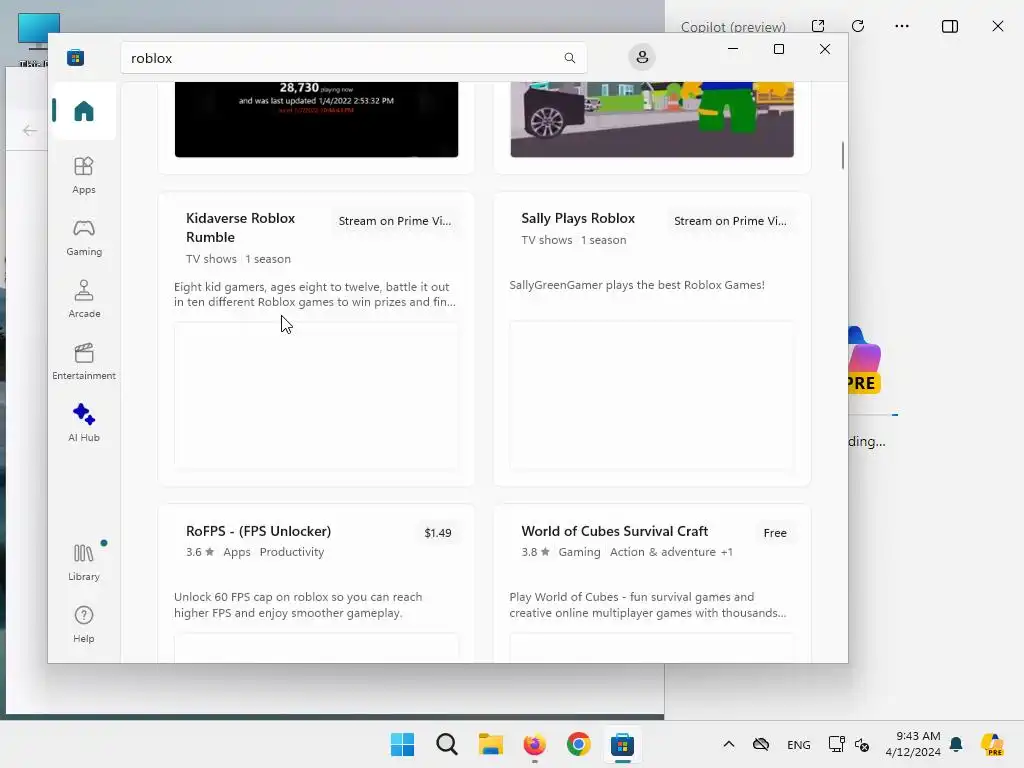Open the Sally Plays Roblox title
This screenshot has height=768, width=1024.
[578, 218]
